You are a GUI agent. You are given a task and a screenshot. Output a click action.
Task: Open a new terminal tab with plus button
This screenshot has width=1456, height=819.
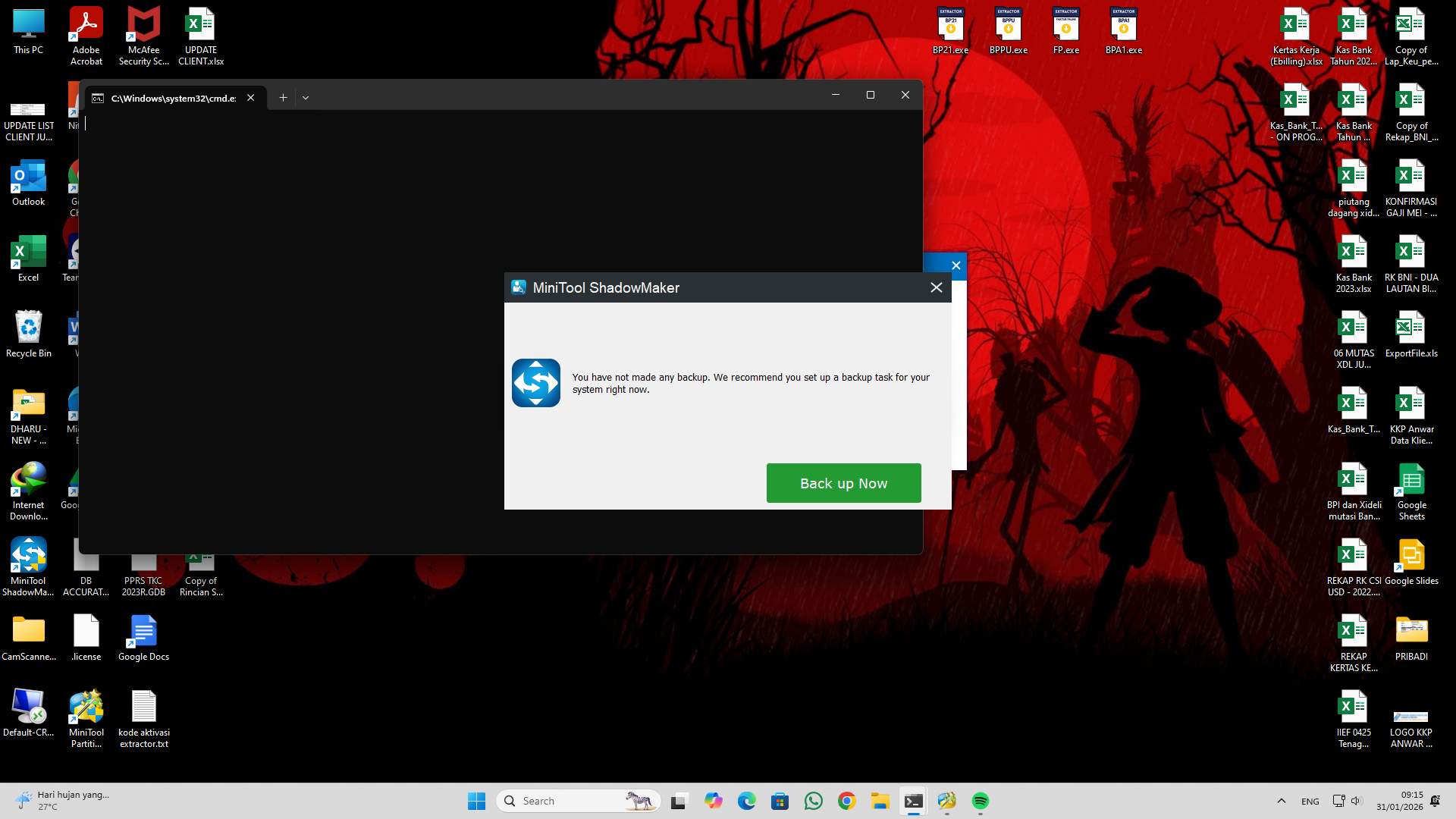pyautogui.click(x=283, y=97)
